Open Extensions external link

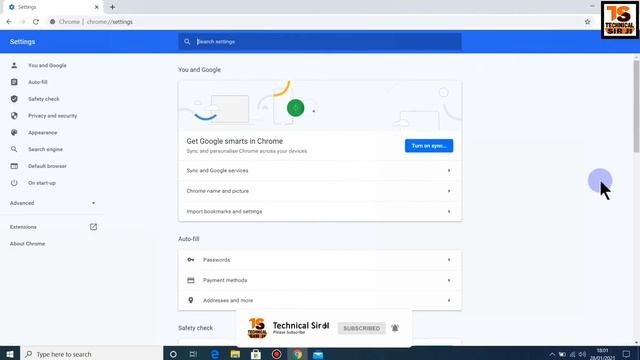point(23,227)
